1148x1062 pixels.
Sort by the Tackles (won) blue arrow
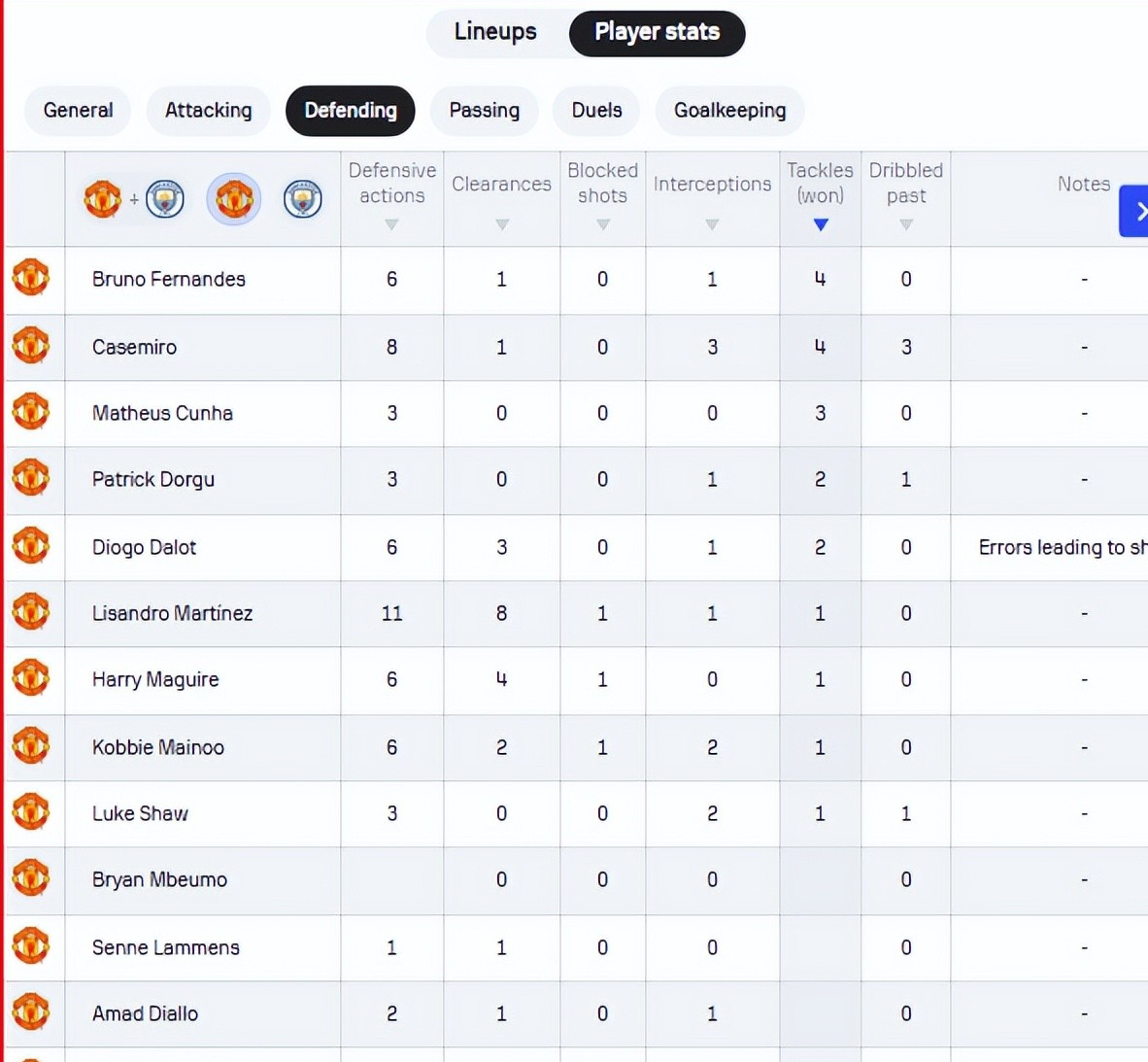pyautogui.click(x=821, y=224)
